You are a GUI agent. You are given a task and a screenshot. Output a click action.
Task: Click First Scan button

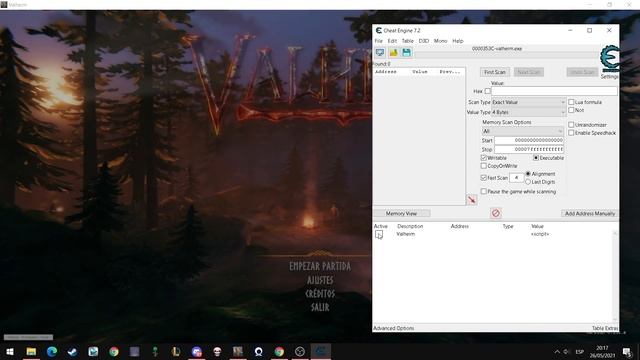(x=495, y=72)
